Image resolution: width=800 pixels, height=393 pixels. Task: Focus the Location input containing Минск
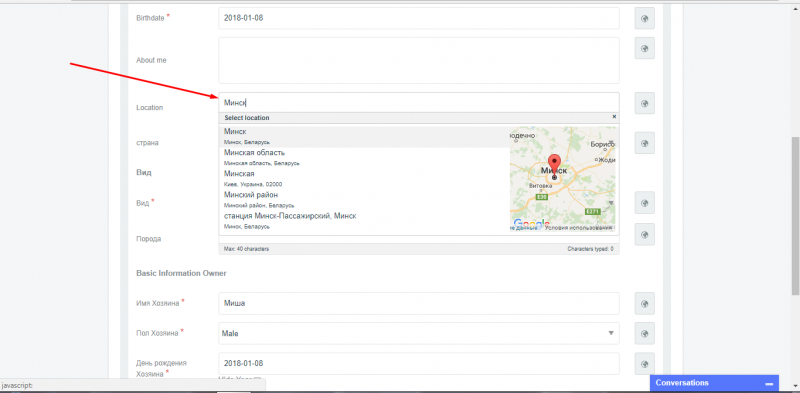pos(419,103)
